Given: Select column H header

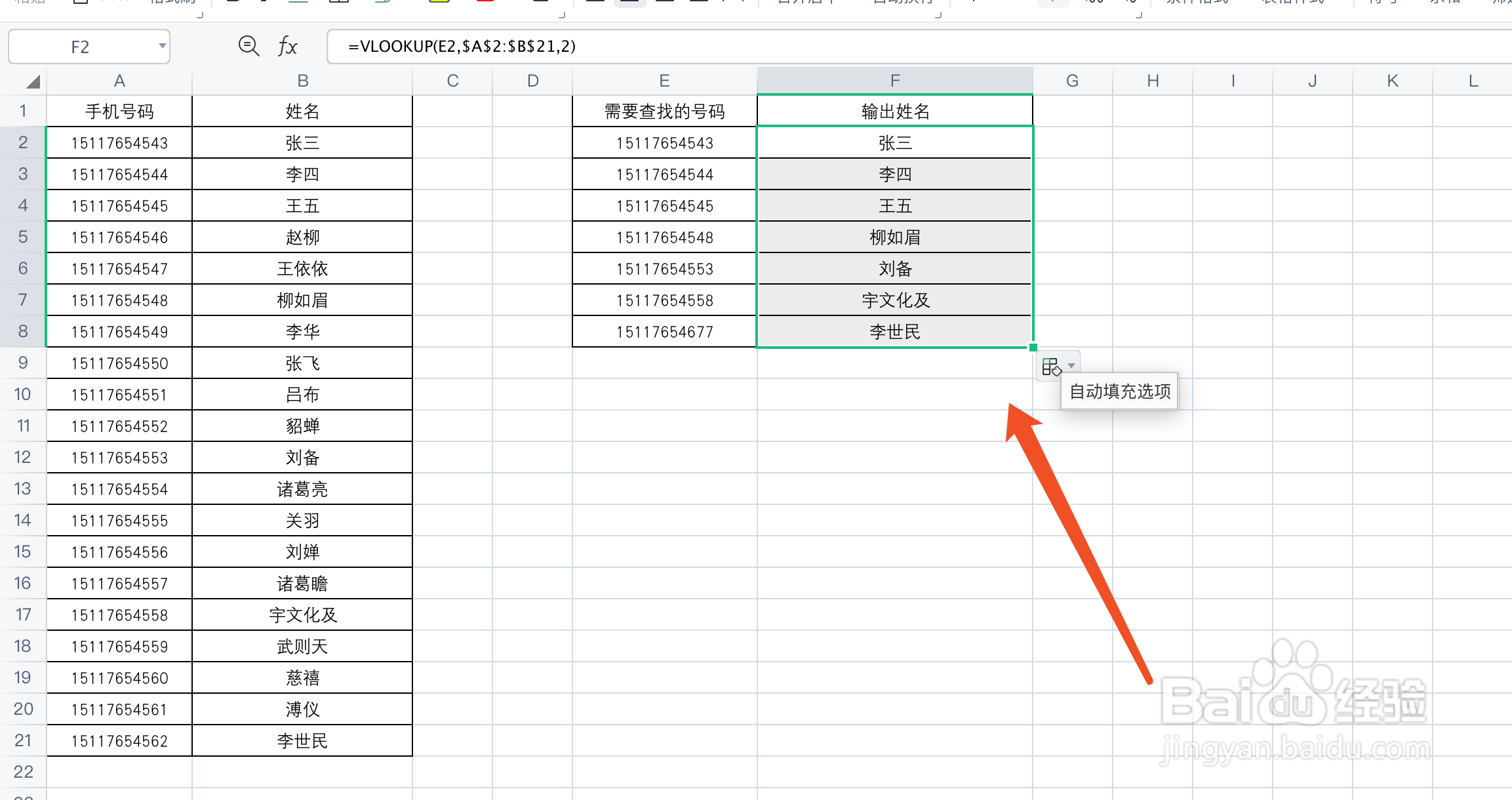Looking at the screenshot, I should [1153, 81].
